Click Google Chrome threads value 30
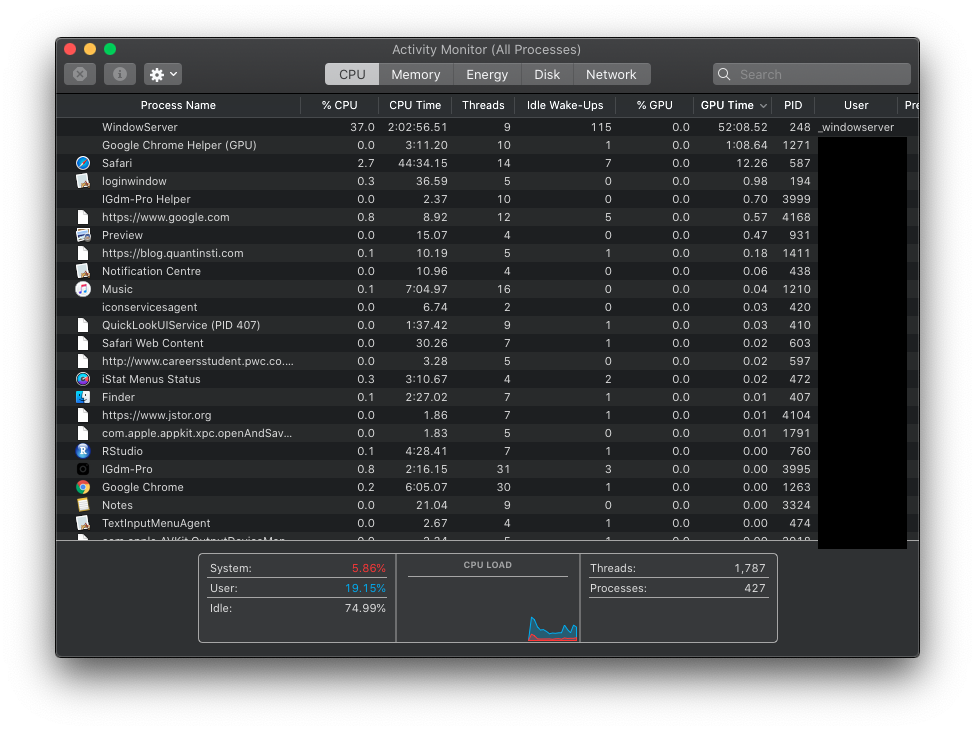Image resolution: width=975 pixels, height=731 pixels. [x=503, y=487]
